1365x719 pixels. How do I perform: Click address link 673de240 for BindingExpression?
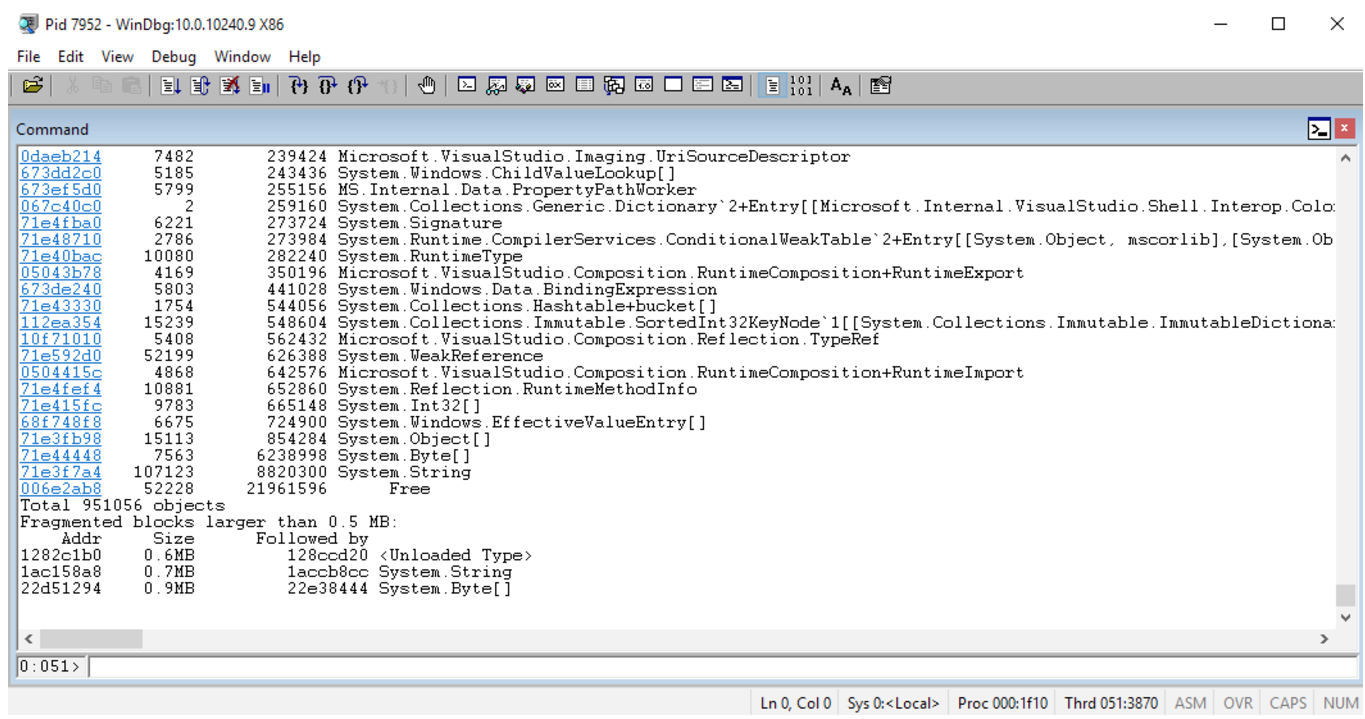[x=61, y=289]
